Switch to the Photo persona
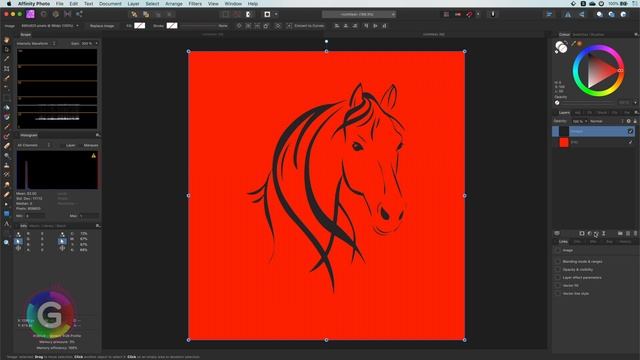Screen dimensions: 640x360 pos(30,14)
